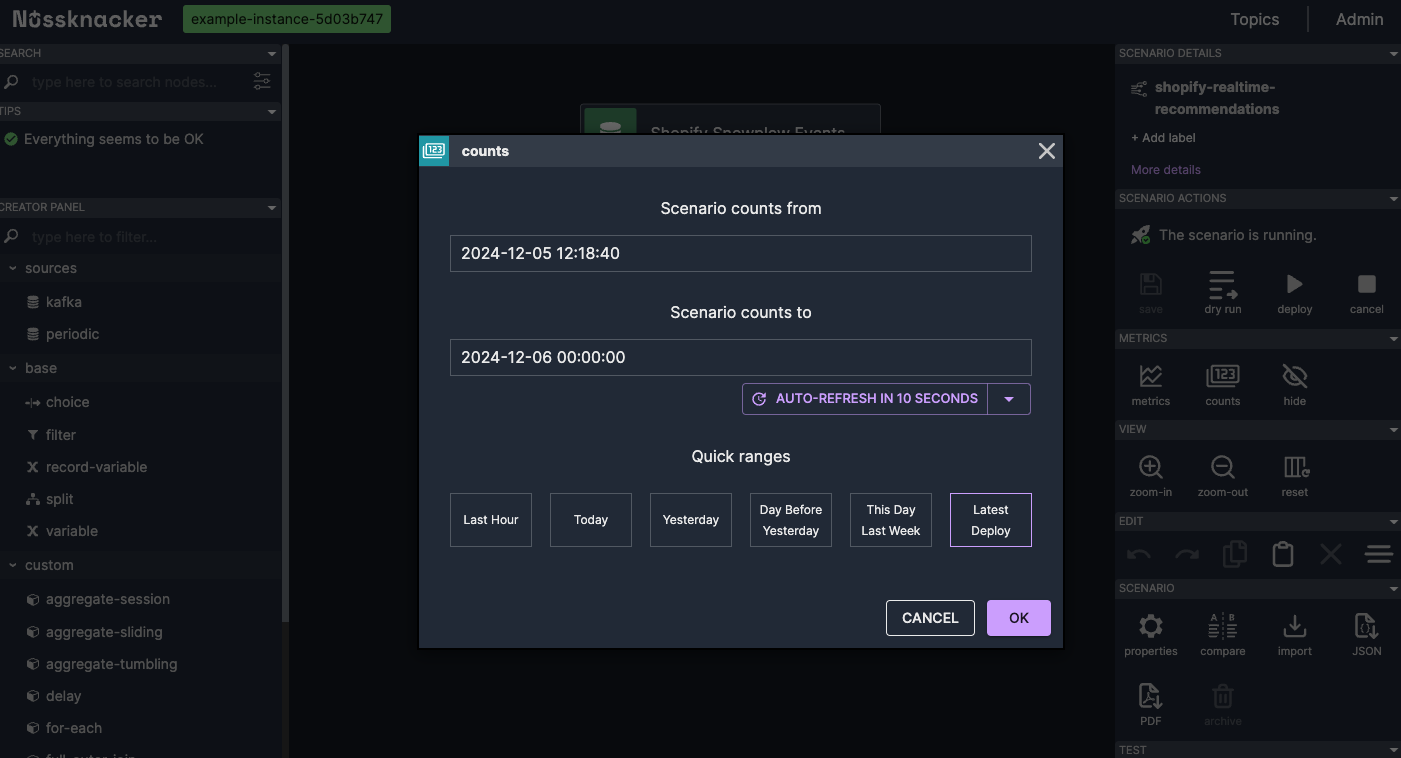This screenshot has width=1401, height=758.
Task: Open the auto-refresh interval dropdown arrow
Action: (1009, 399)
